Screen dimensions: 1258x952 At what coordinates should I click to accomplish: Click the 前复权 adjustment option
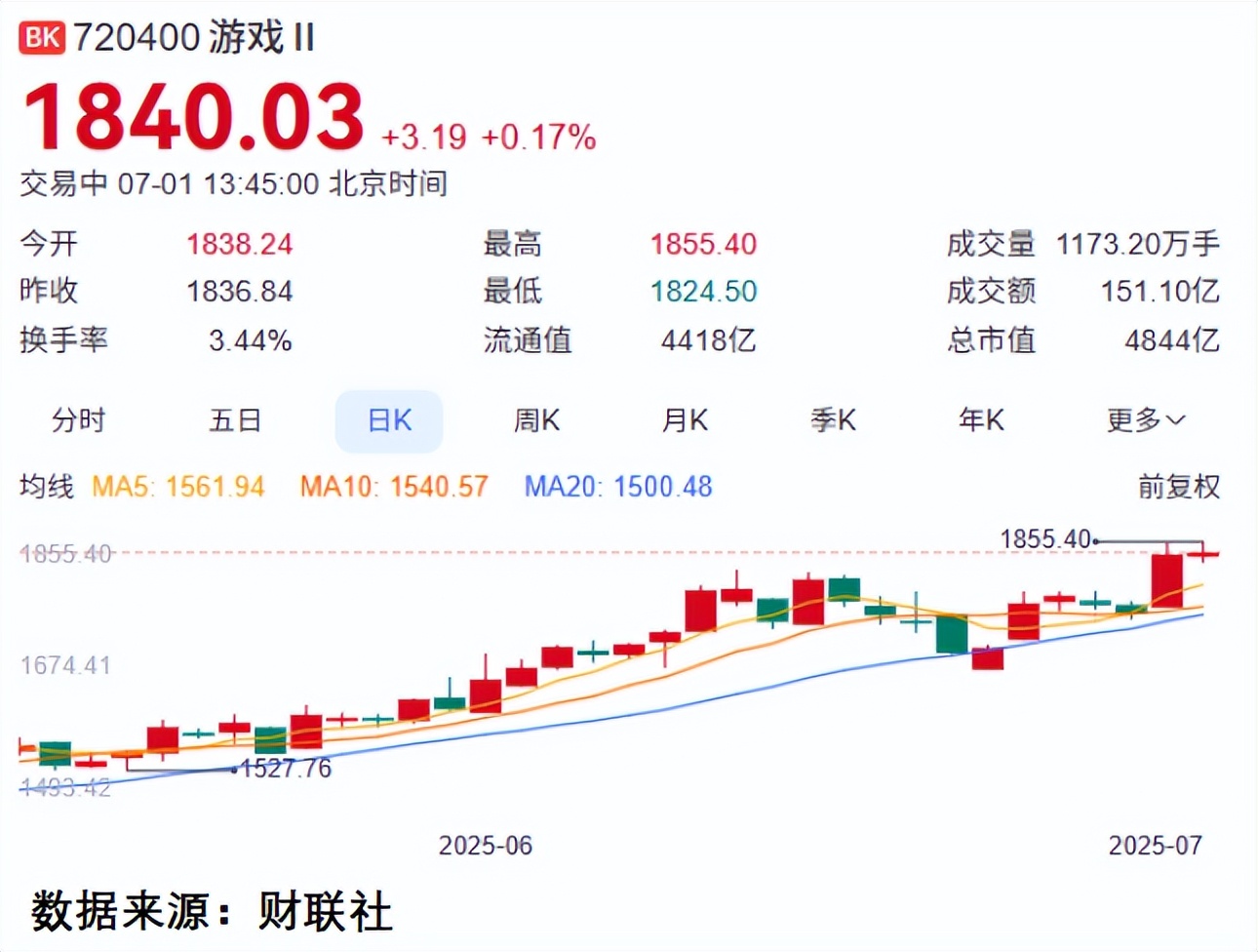pos(1179,486)
